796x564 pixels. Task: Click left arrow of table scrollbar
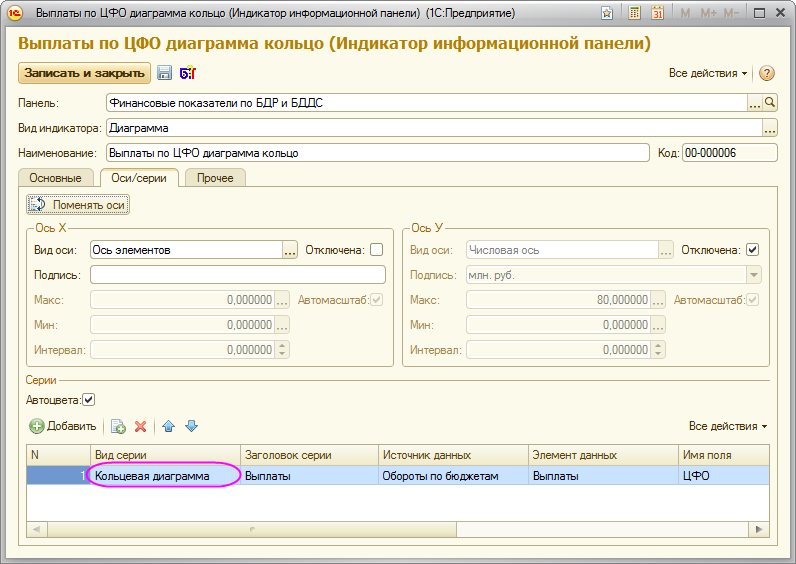click(x=37, y=529)
